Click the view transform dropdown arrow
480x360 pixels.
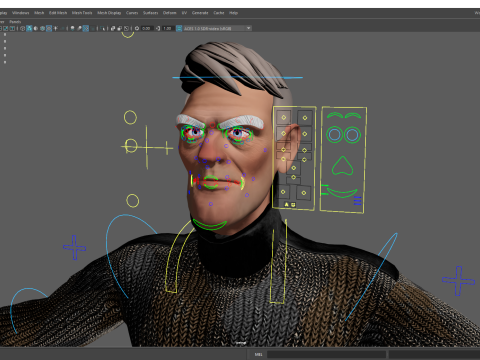249,28
